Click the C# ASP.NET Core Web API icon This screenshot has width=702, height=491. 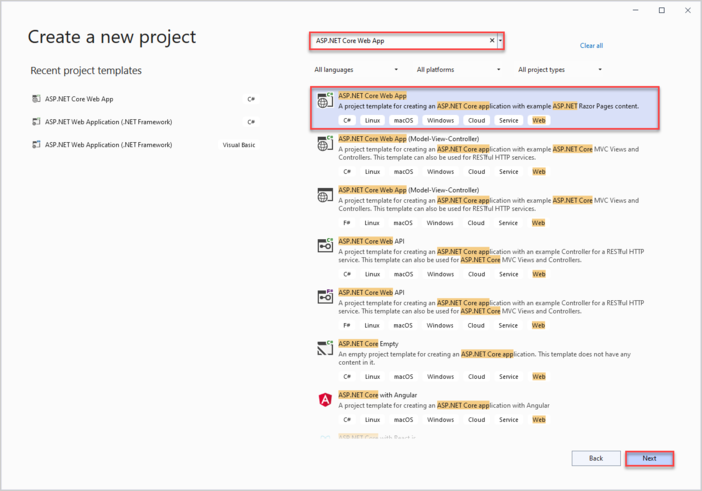coord(325,246)
